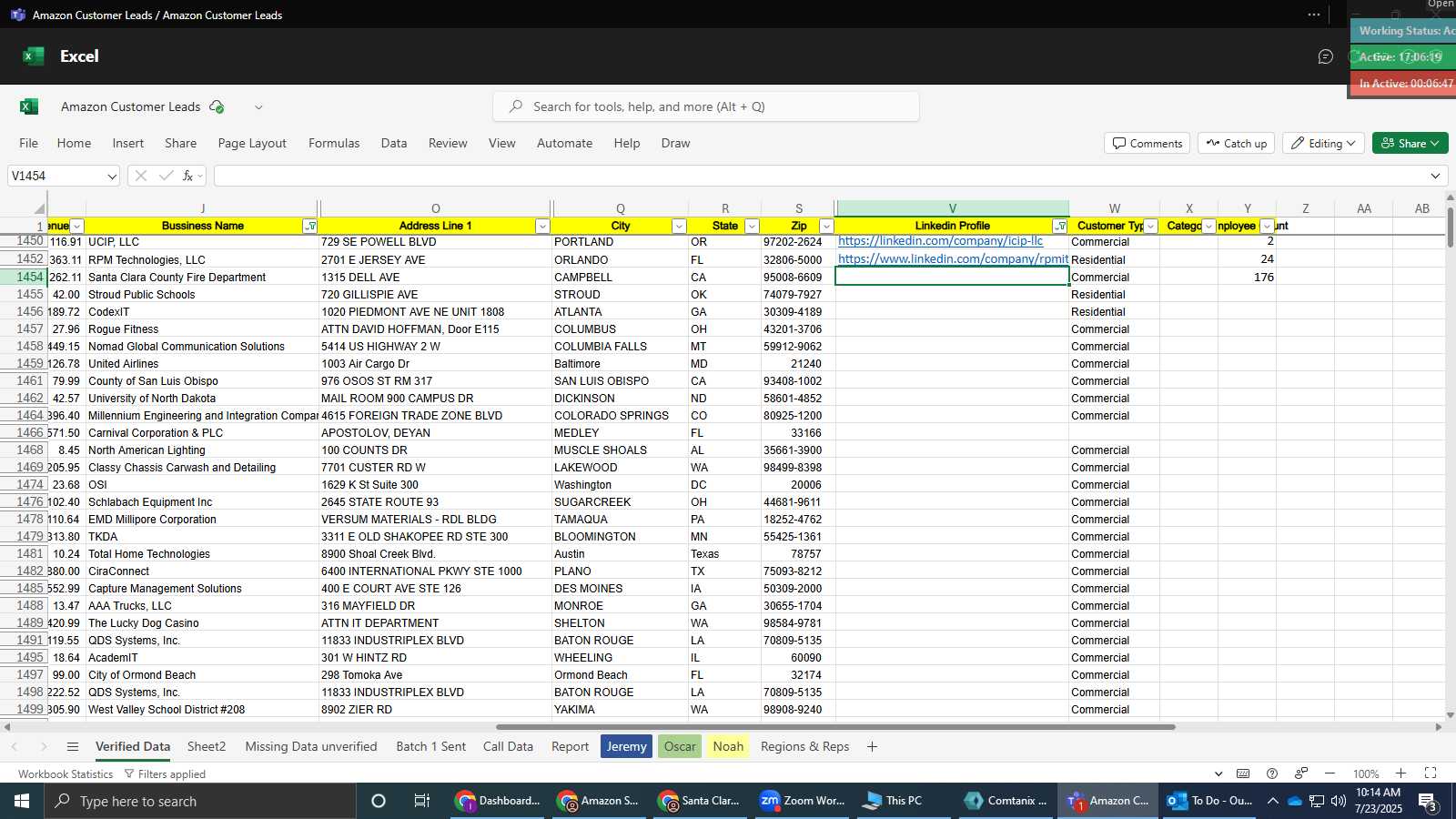Screen dimensions: 1456x819
Task: Click the zoom in plus icon
Action: point(1401,773)
